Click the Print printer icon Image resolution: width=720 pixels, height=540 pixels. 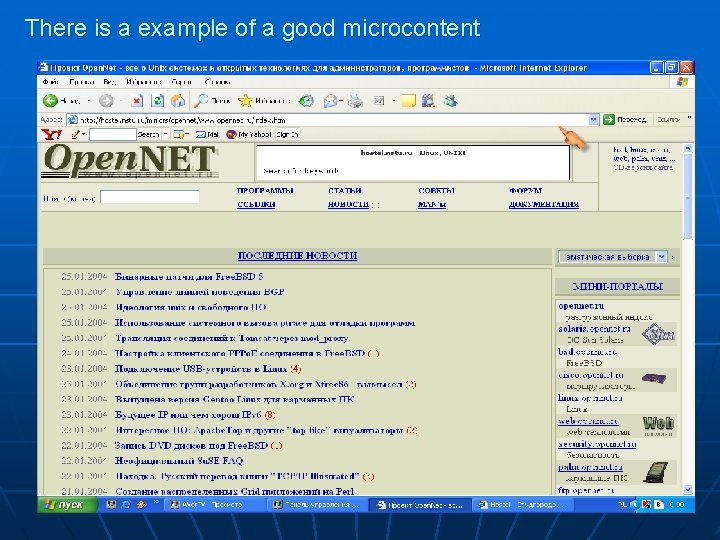(x=355, y=101)
